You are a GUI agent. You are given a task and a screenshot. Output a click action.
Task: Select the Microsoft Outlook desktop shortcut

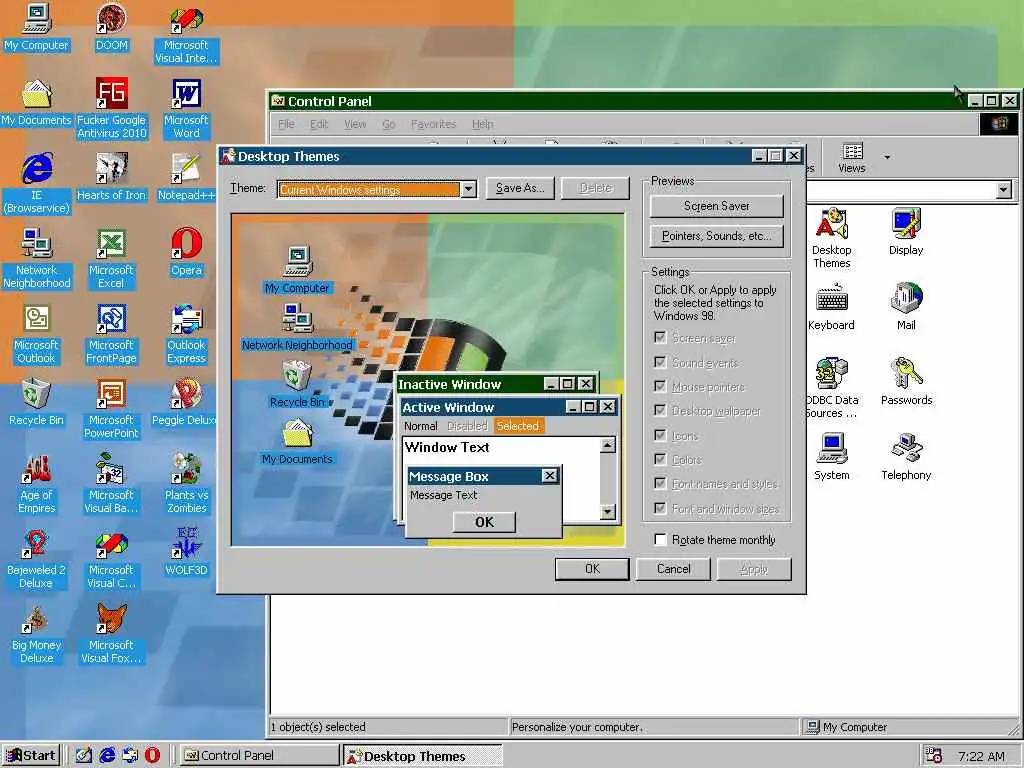tap(37, 334)
